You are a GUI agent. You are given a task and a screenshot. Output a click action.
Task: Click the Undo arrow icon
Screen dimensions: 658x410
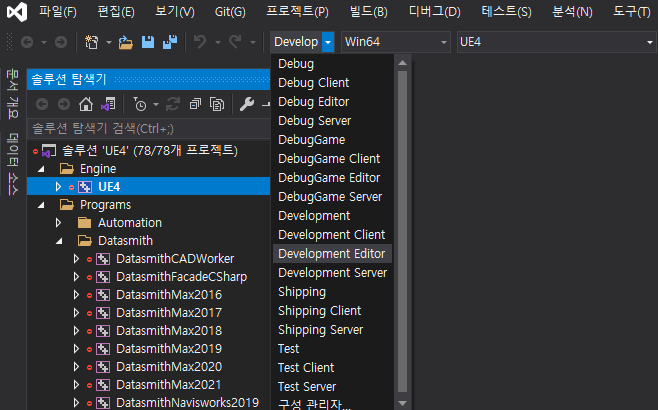(x=200, y=42)
